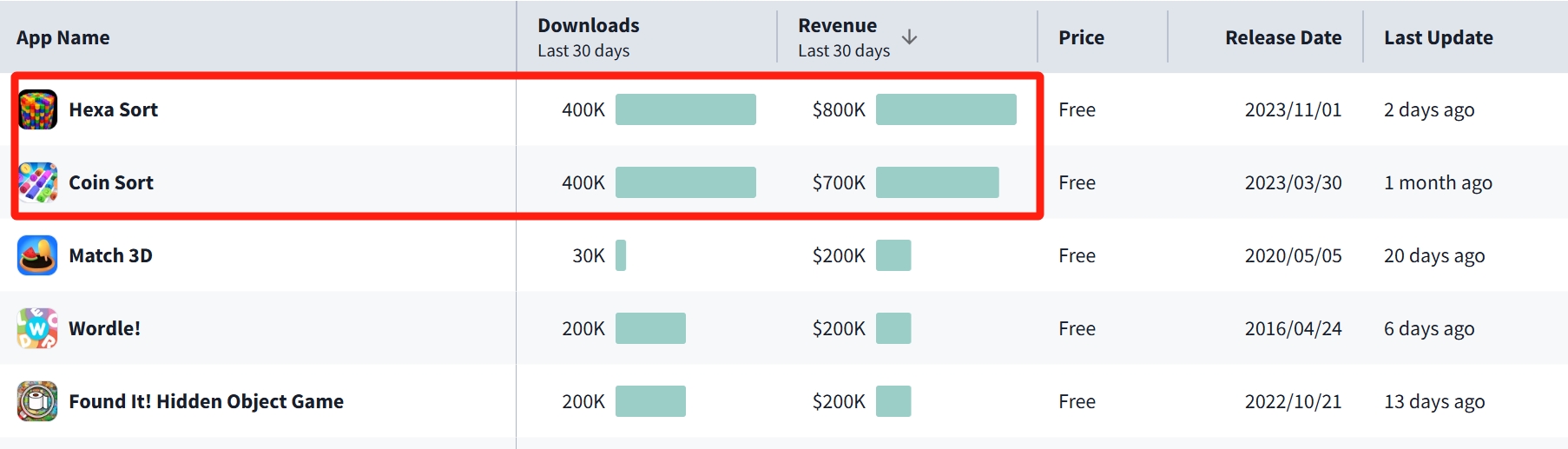Click Match 3D downloads bar
The image size is (1568, 449).
[621, 255]
